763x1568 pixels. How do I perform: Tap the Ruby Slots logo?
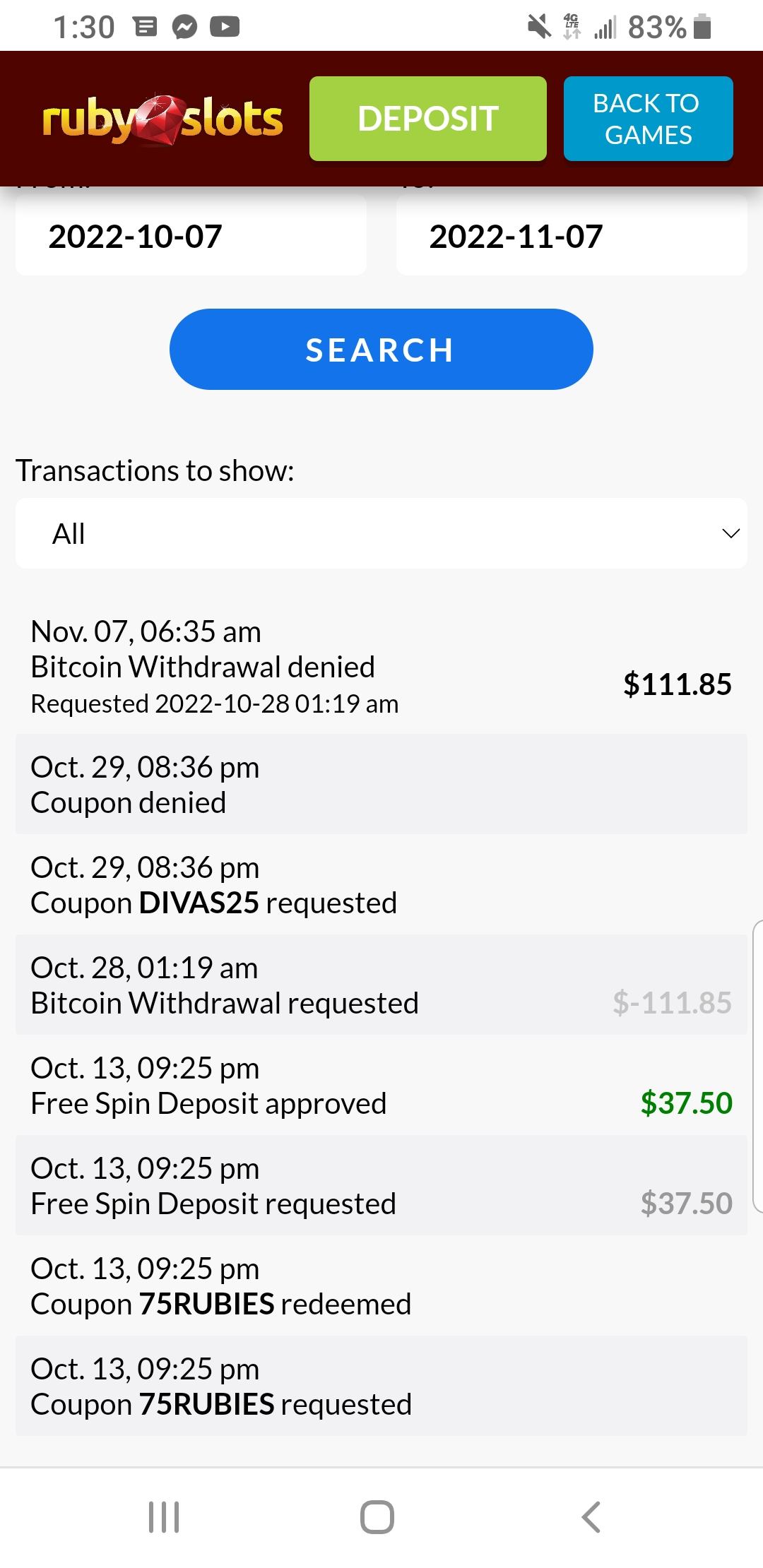click(162, 119)
